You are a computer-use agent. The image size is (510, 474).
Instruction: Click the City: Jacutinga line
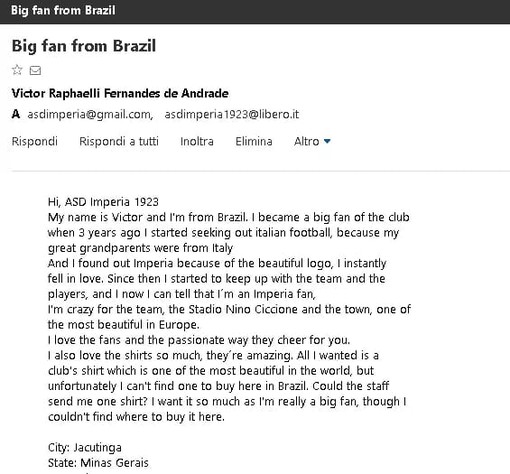click(x=85, y=448)
